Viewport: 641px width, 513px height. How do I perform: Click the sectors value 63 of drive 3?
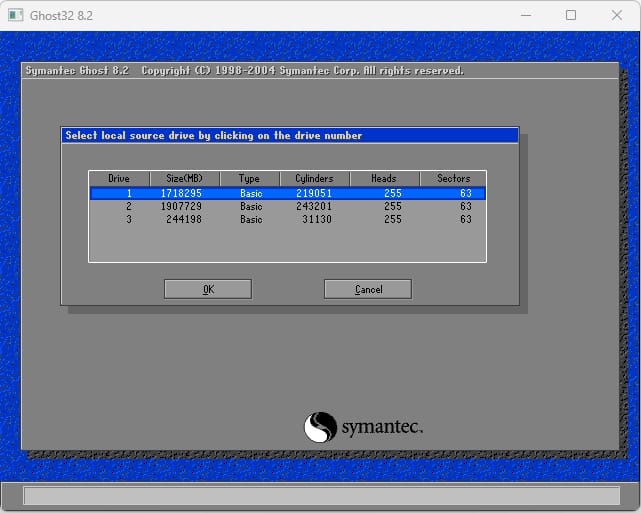(466, 219)
